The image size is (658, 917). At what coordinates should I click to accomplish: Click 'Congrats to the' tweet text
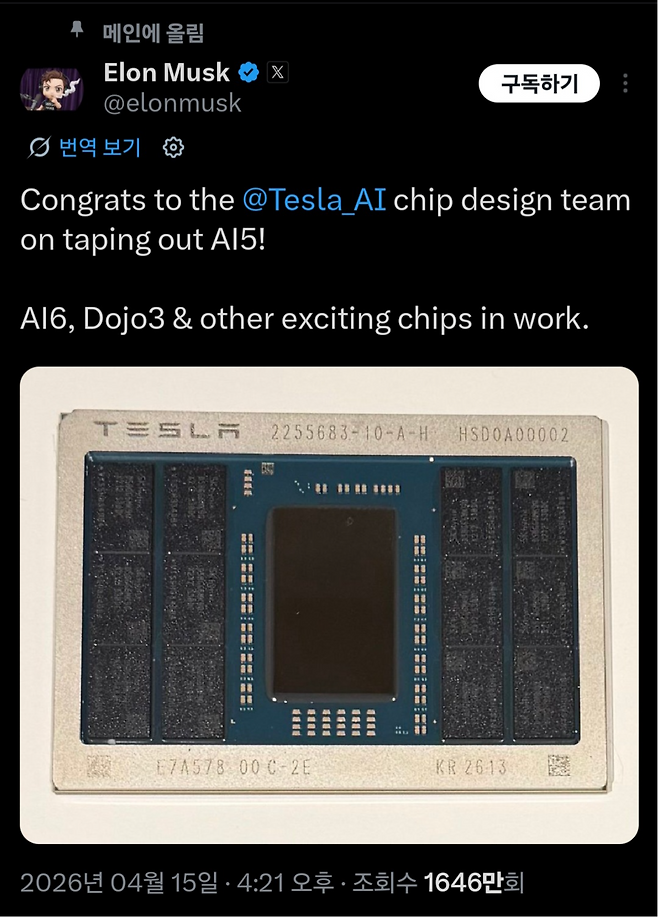tap(127, 200)
